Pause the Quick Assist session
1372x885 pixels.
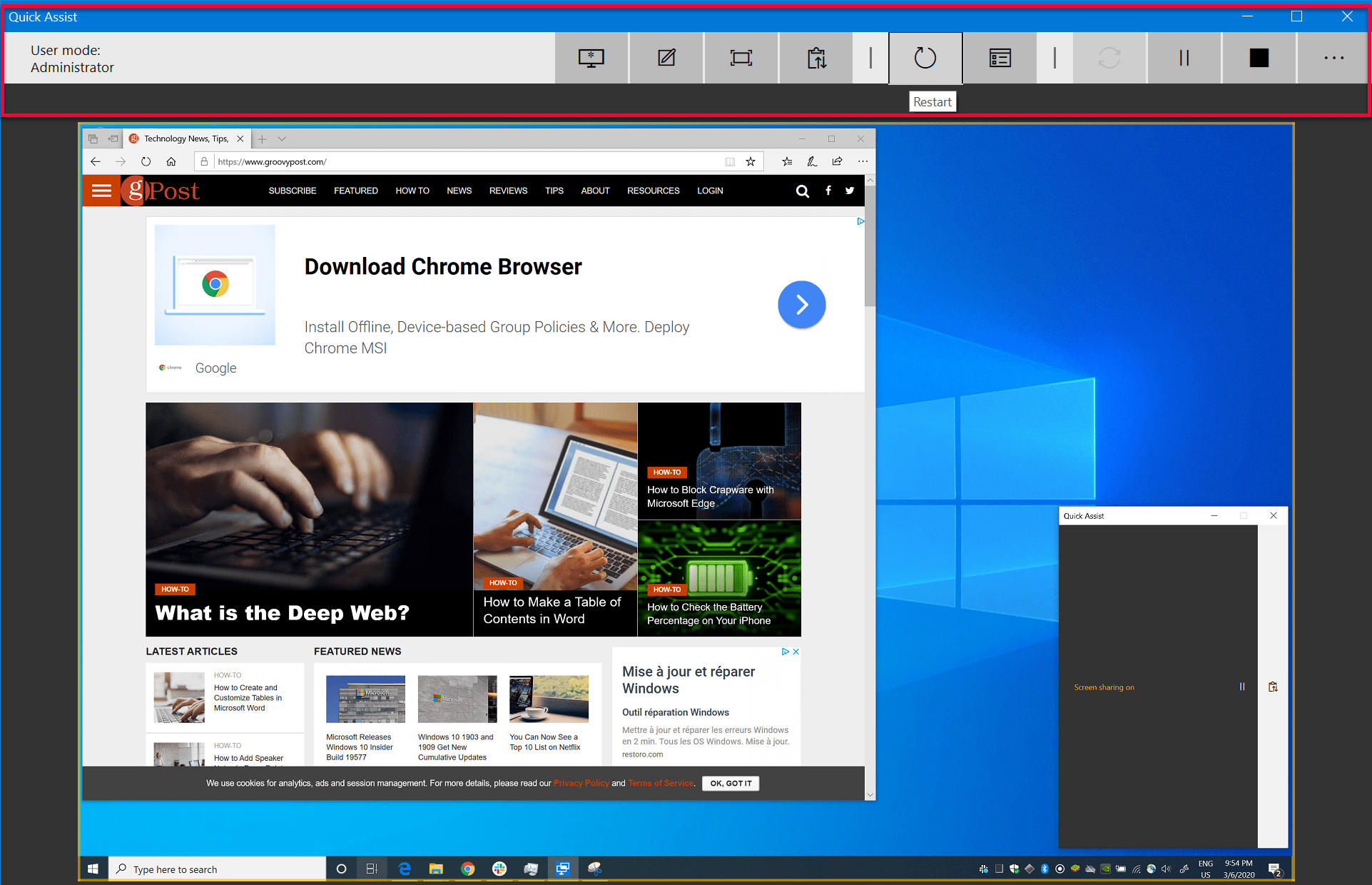(x=1184, y=58)
